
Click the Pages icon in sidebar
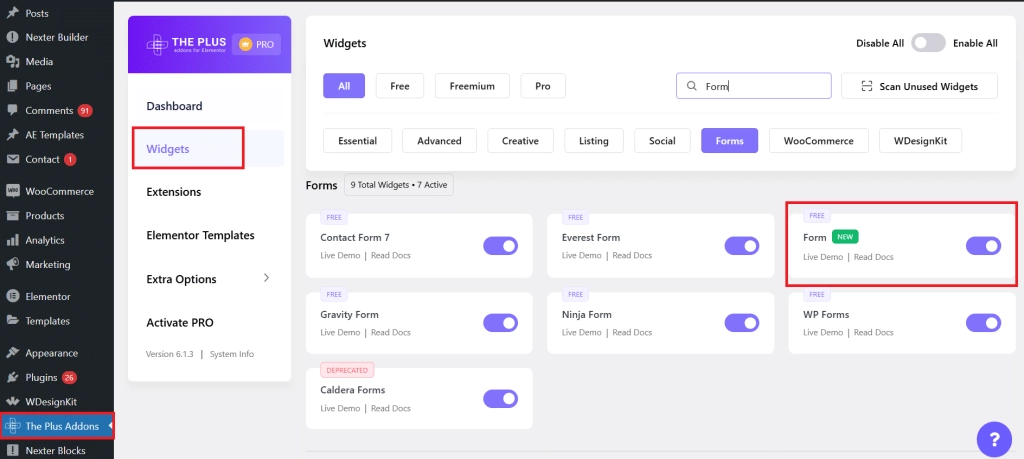point(12,86)
